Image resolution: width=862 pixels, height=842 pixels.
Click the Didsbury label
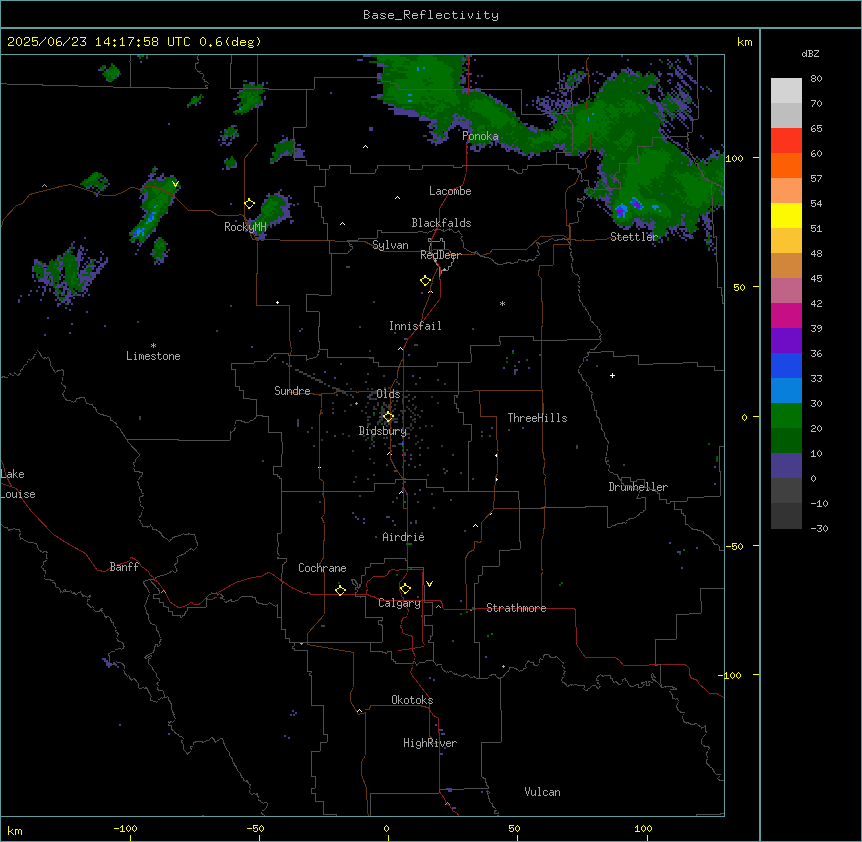click(x=383, y=431)
